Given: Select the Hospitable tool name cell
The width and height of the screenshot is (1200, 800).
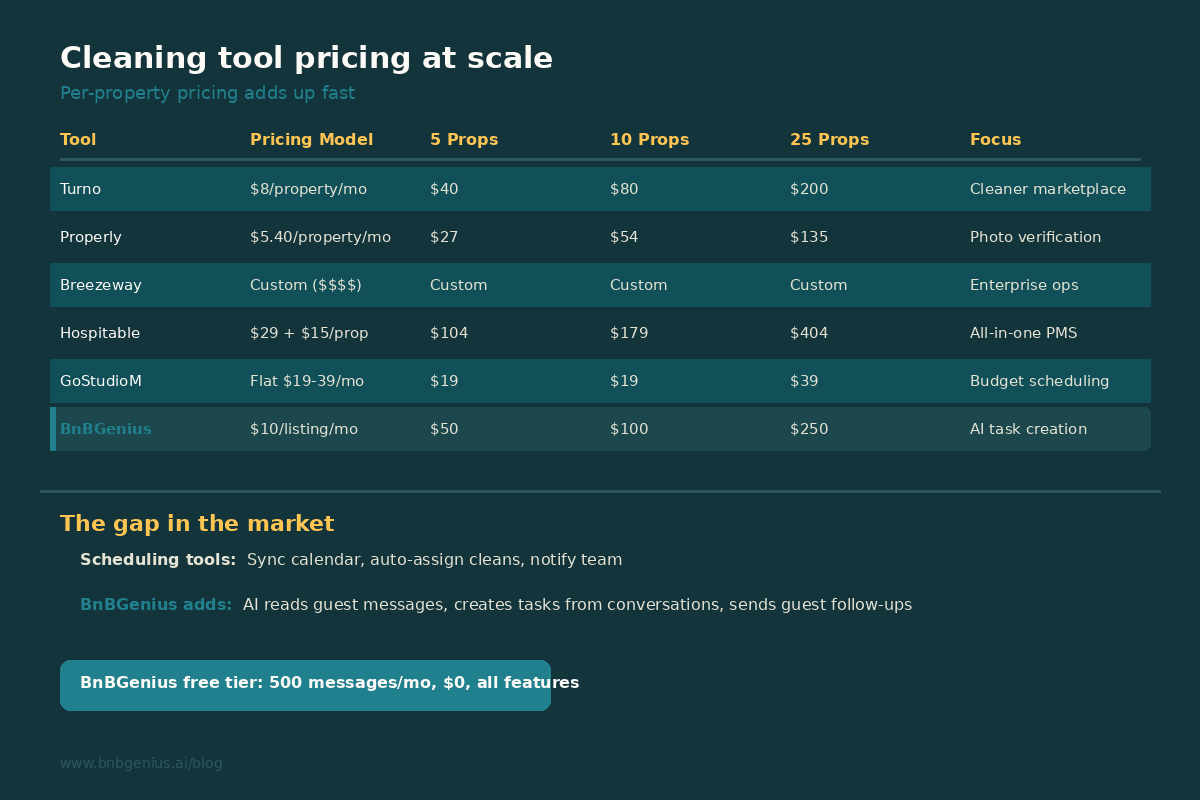Looking at the screenshot, I should click(x=100, y=333).
